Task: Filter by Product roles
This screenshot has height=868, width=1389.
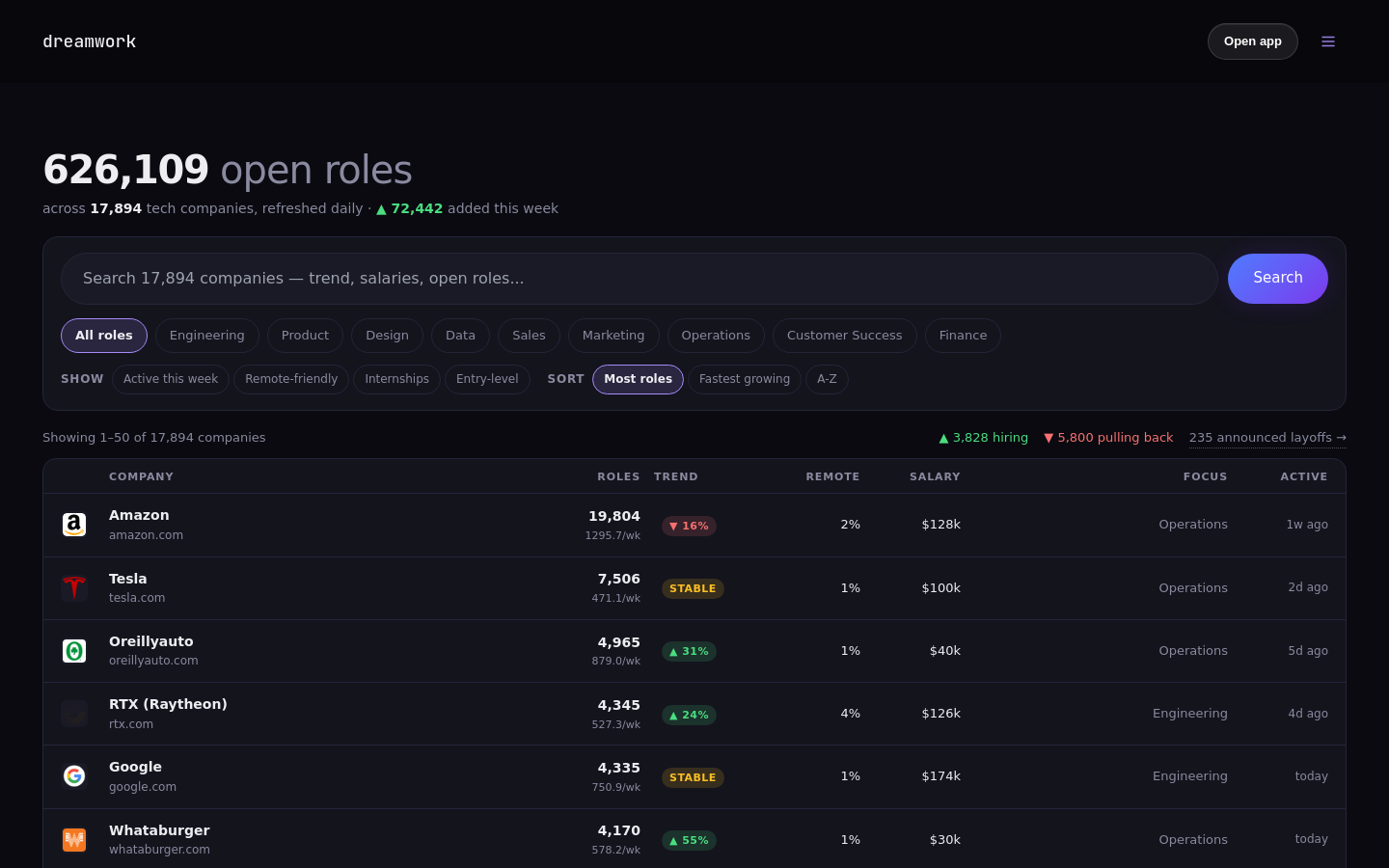Action: coord(305,336)
